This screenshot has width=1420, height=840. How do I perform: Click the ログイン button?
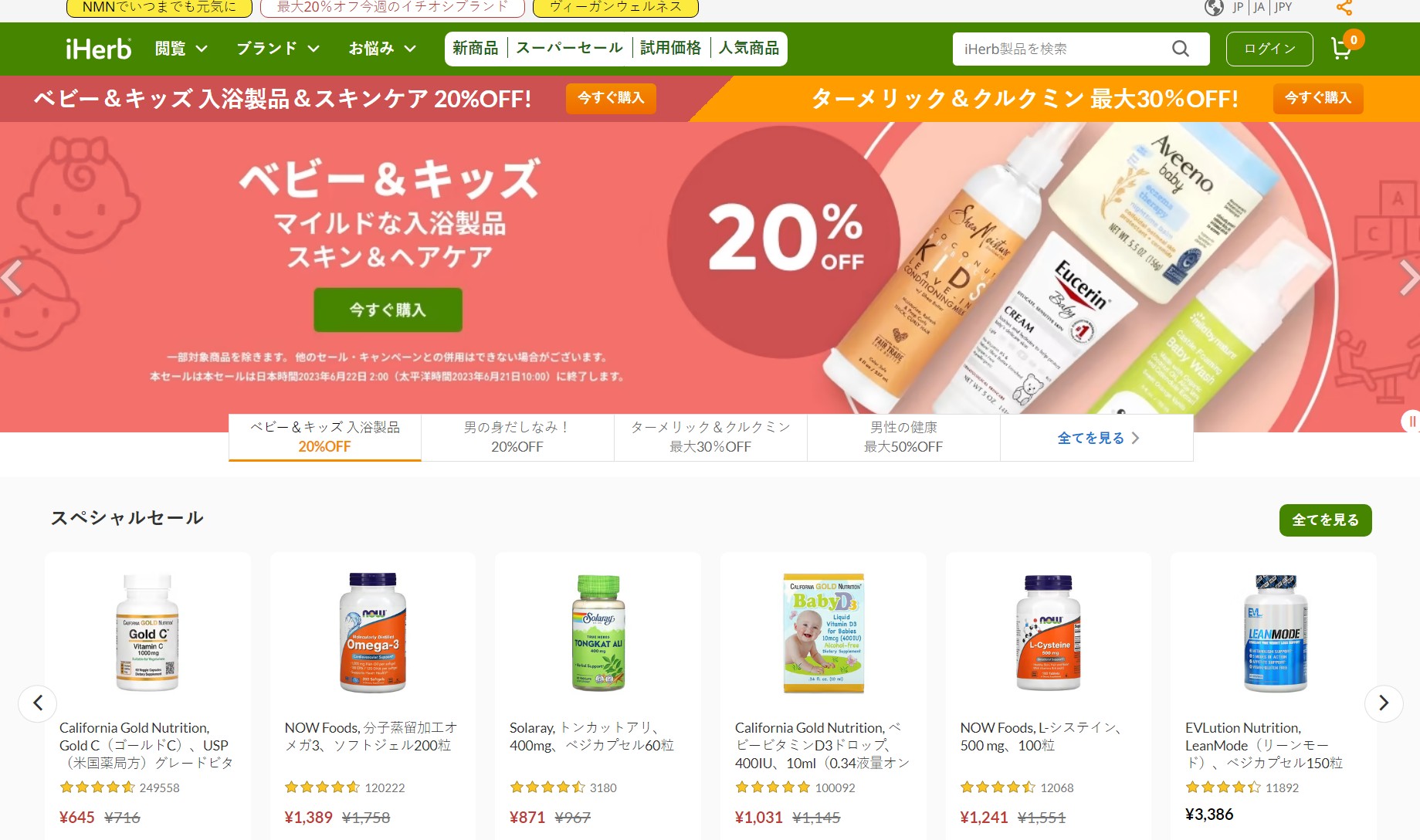(1269, 49)
